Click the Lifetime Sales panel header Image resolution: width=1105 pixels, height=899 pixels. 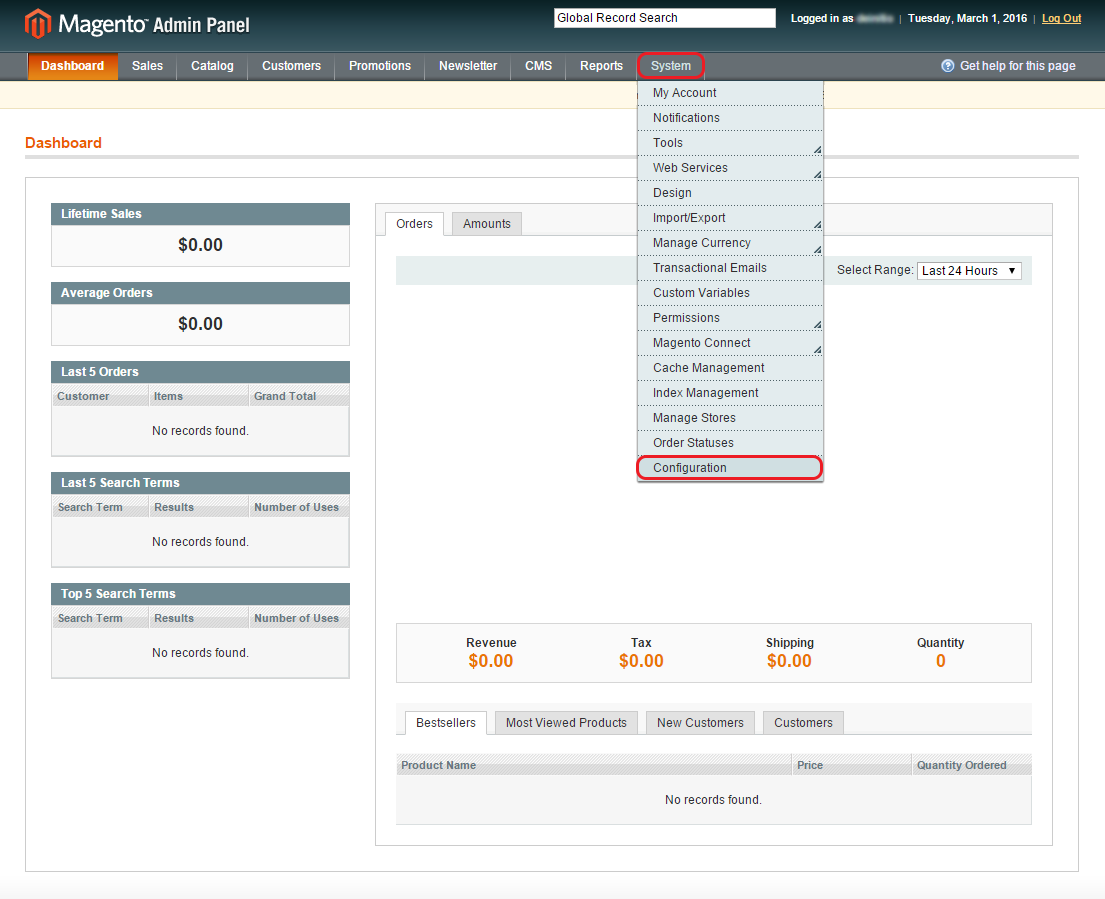pos(200,214)
